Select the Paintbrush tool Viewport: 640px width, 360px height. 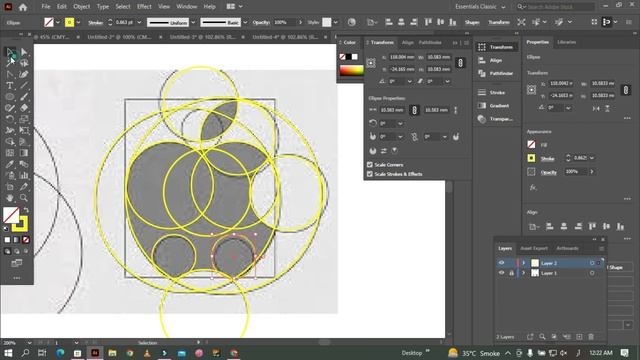(24, 97)
